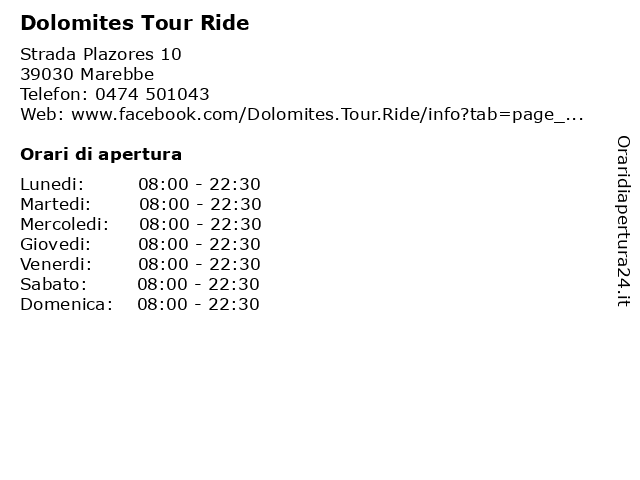Click the Giovedi opening hours value

199,244
